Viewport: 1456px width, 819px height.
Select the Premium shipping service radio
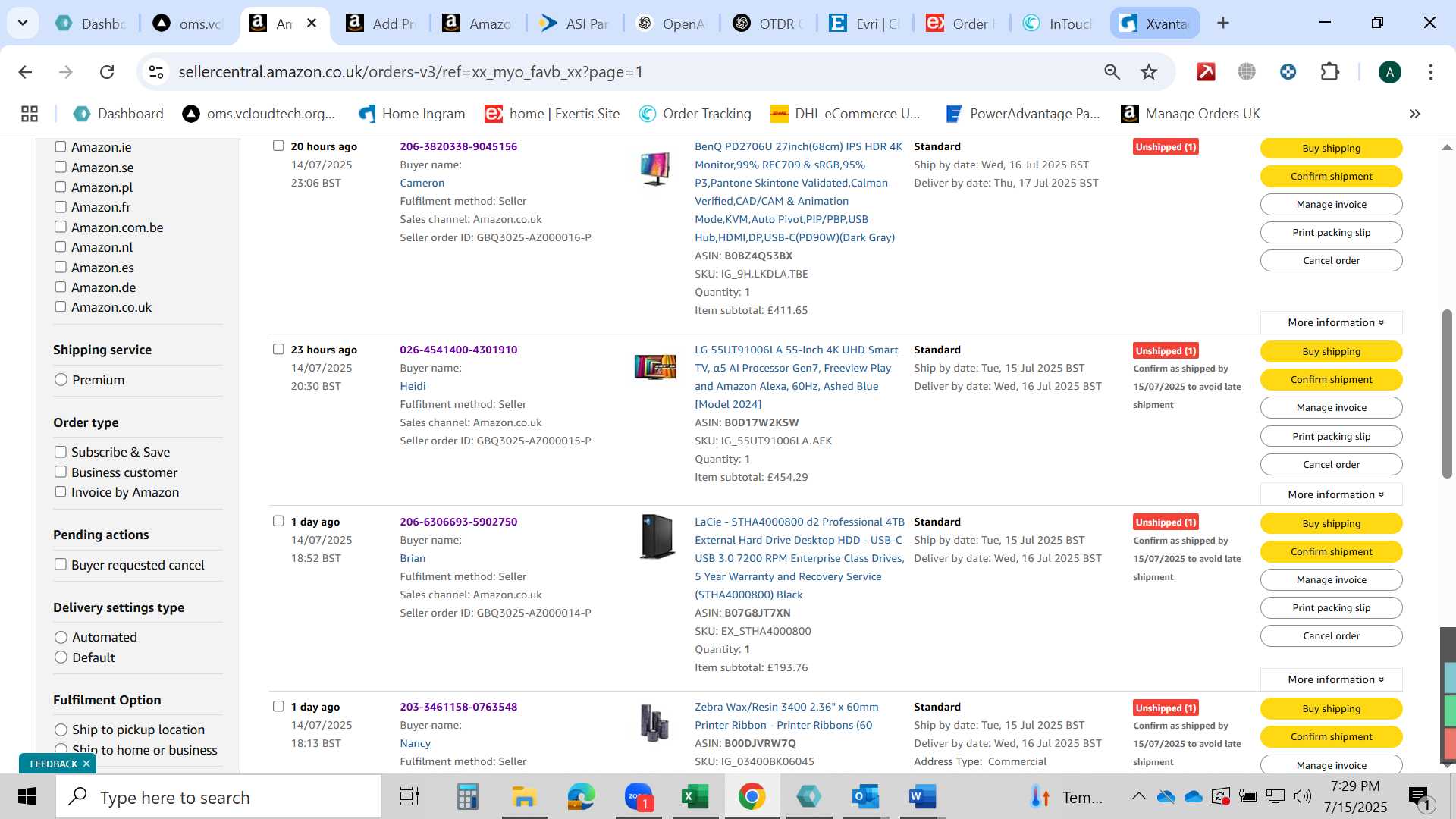tap(61, 380)
